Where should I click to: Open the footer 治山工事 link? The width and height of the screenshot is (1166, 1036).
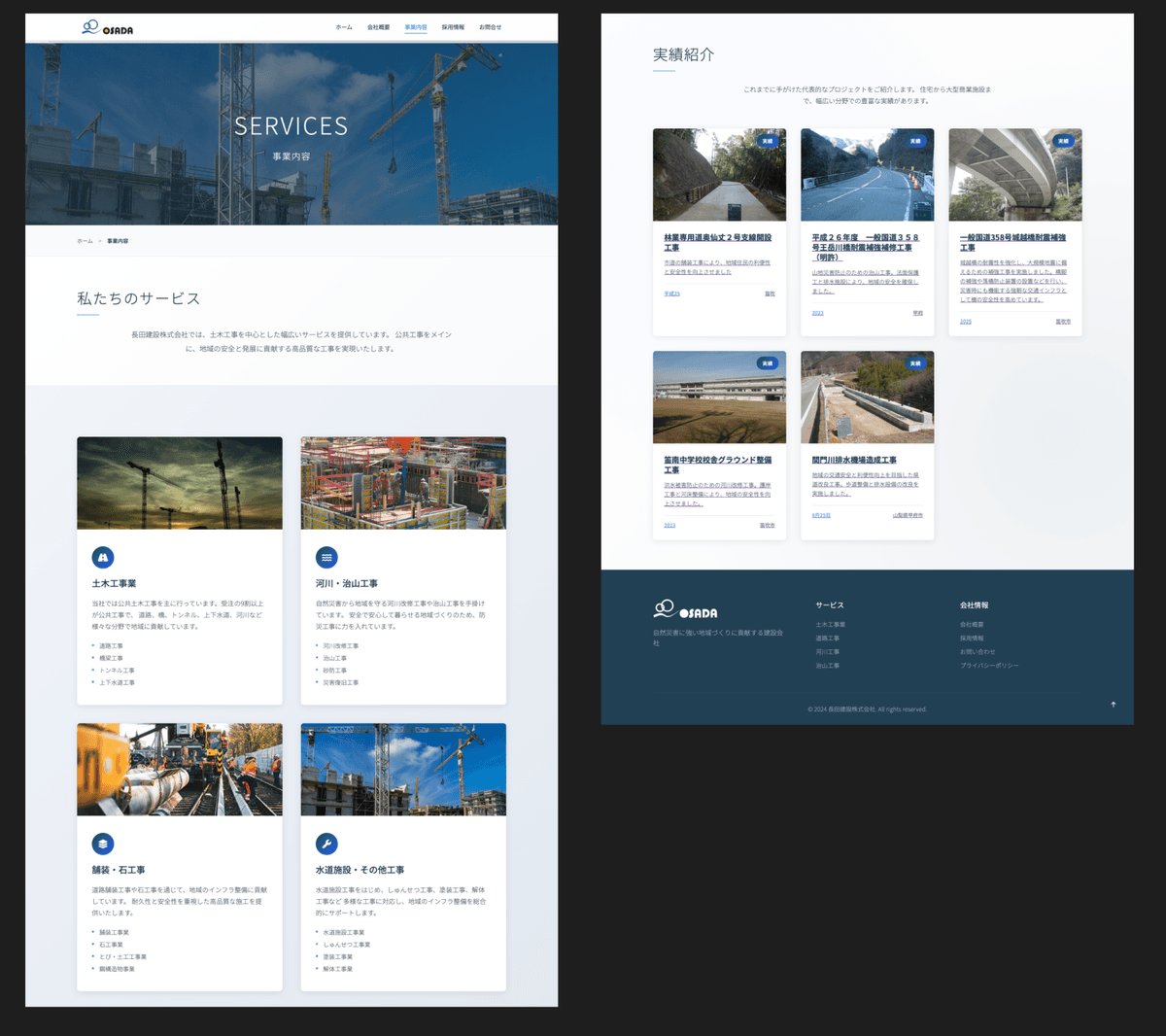(x=828, y=666)
